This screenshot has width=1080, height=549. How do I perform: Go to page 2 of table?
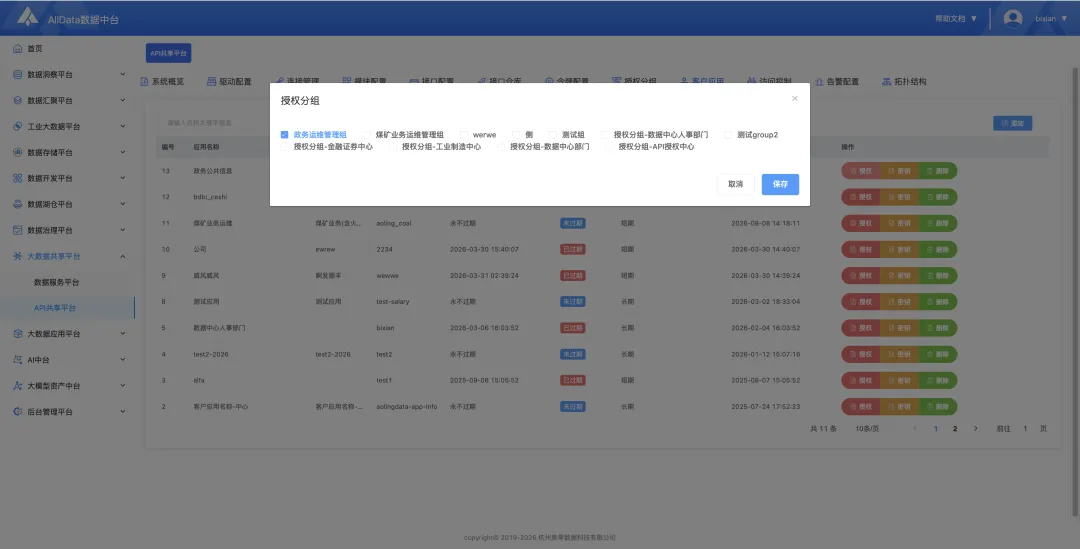tap(955, 428)
